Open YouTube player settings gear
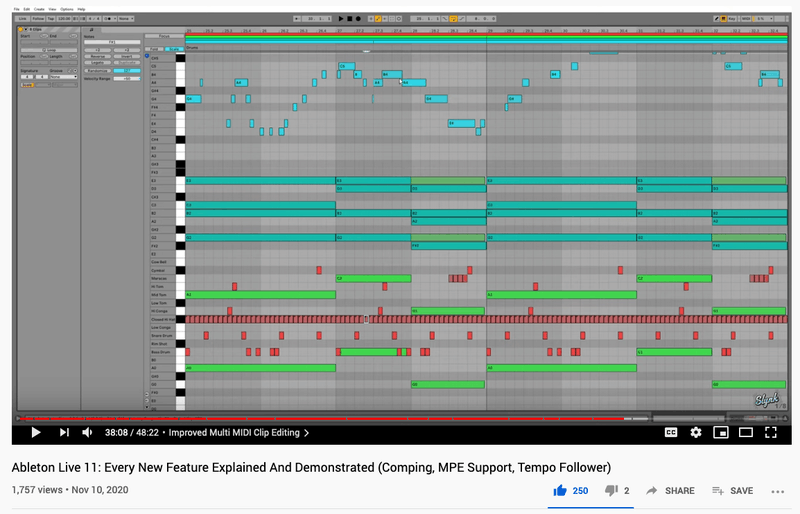Screen dimensions: 800x514 pyautogui.click(x=696, y=432)
